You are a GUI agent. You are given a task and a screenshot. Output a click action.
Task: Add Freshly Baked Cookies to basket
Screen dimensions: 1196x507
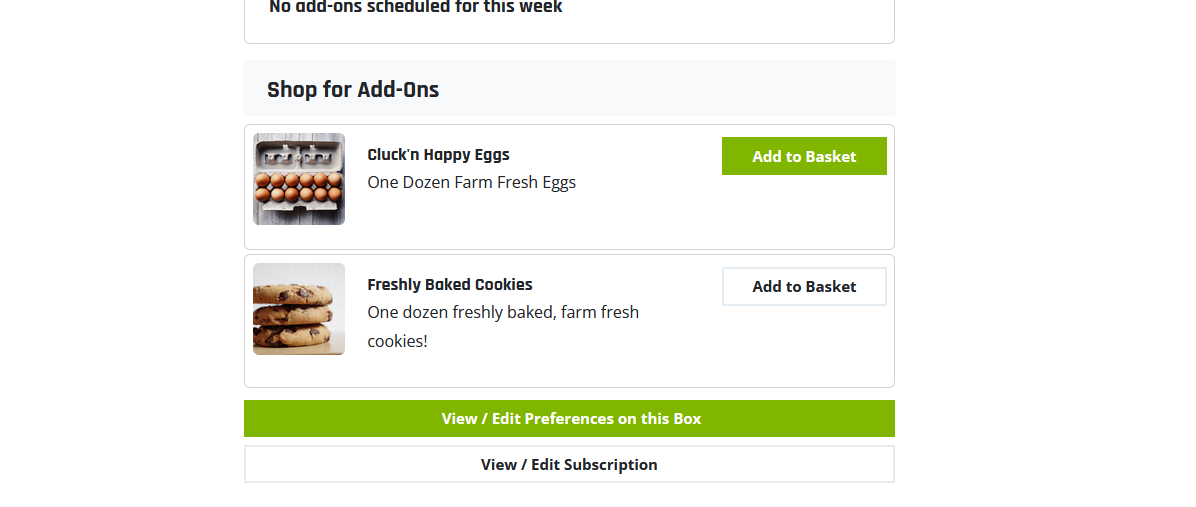[804, 287]
